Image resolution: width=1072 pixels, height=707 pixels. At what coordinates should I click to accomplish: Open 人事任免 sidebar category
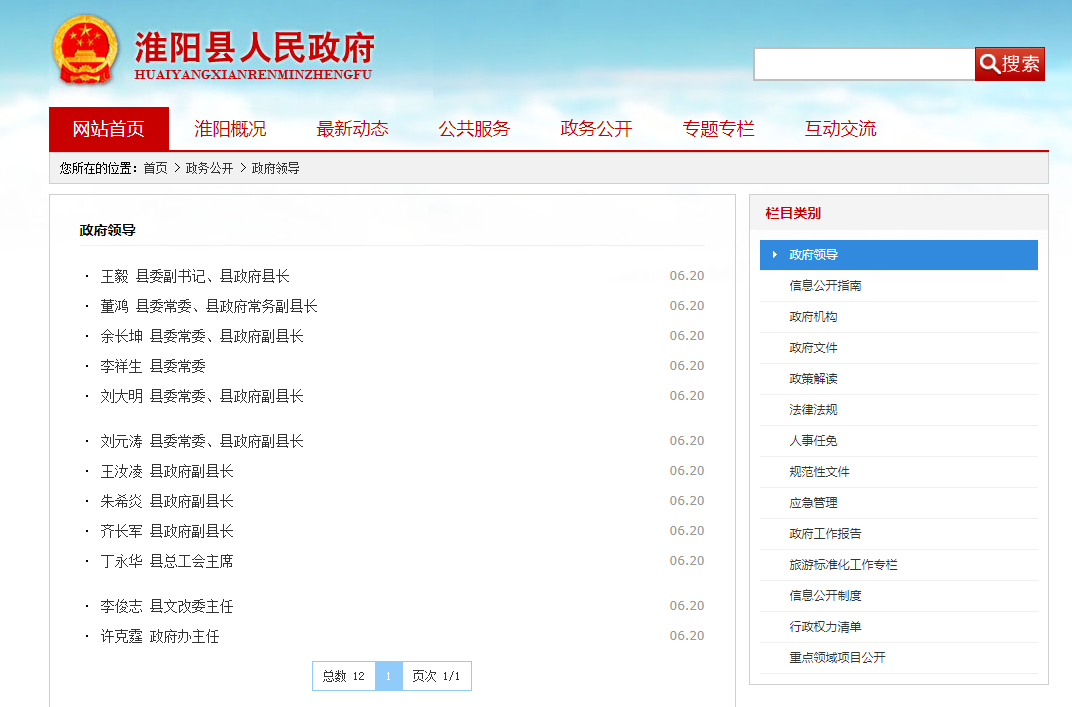point(813,441)
